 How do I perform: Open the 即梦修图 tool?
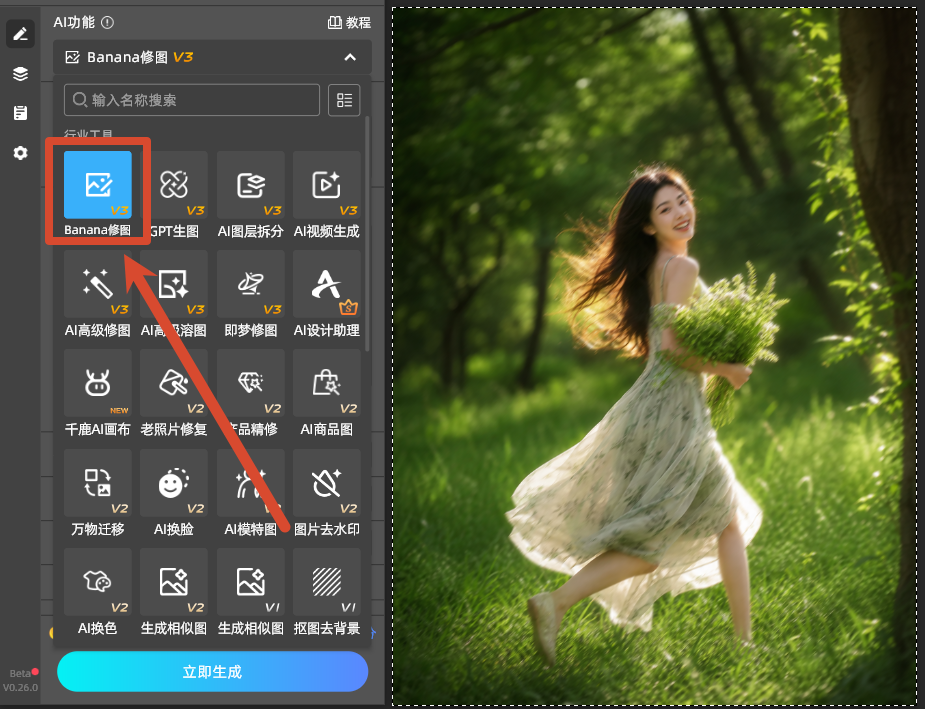251,284
